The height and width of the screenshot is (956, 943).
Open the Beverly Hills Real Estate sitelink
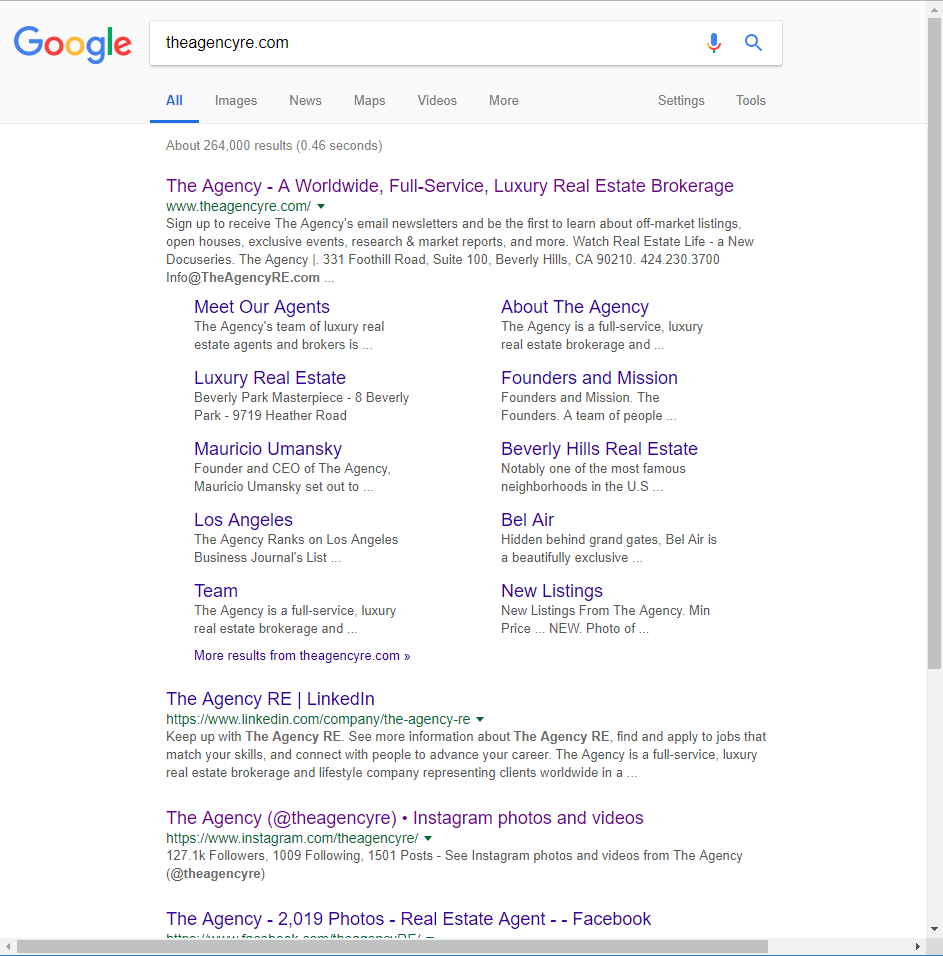599,449
